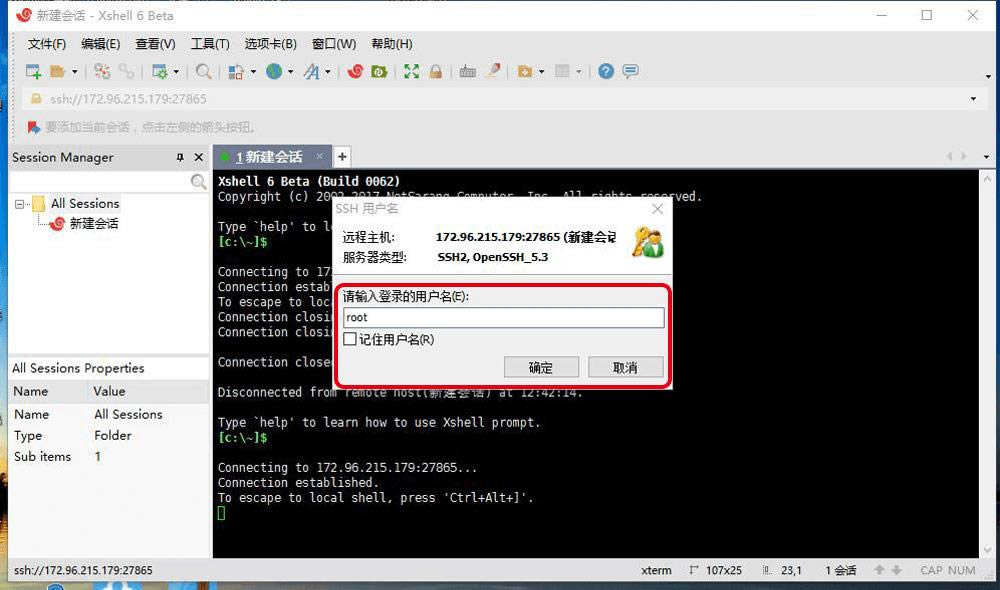The width and height of the screenshot is (1000, 590).
Task: Click the status bar up arrow
Action: click(879, 570)
